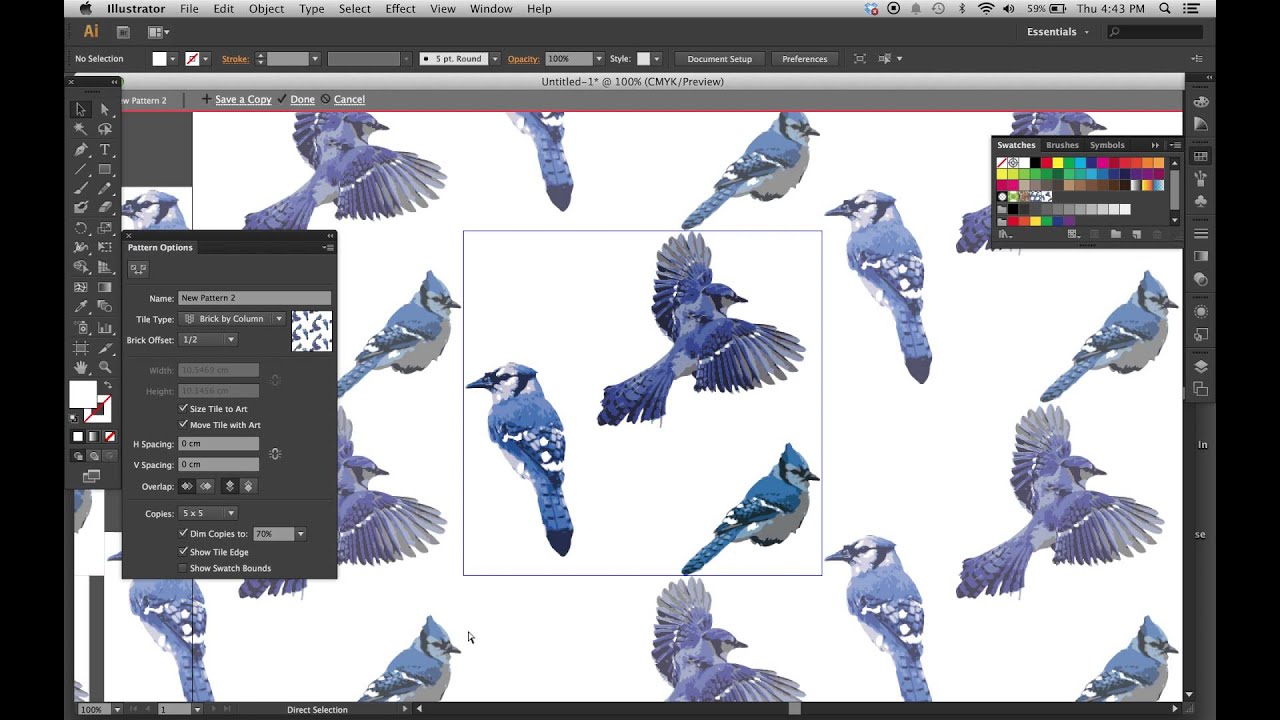Screen dimensions: 1280x720
Task: Open the Layers panel from dock
Action: point(1201,367)
